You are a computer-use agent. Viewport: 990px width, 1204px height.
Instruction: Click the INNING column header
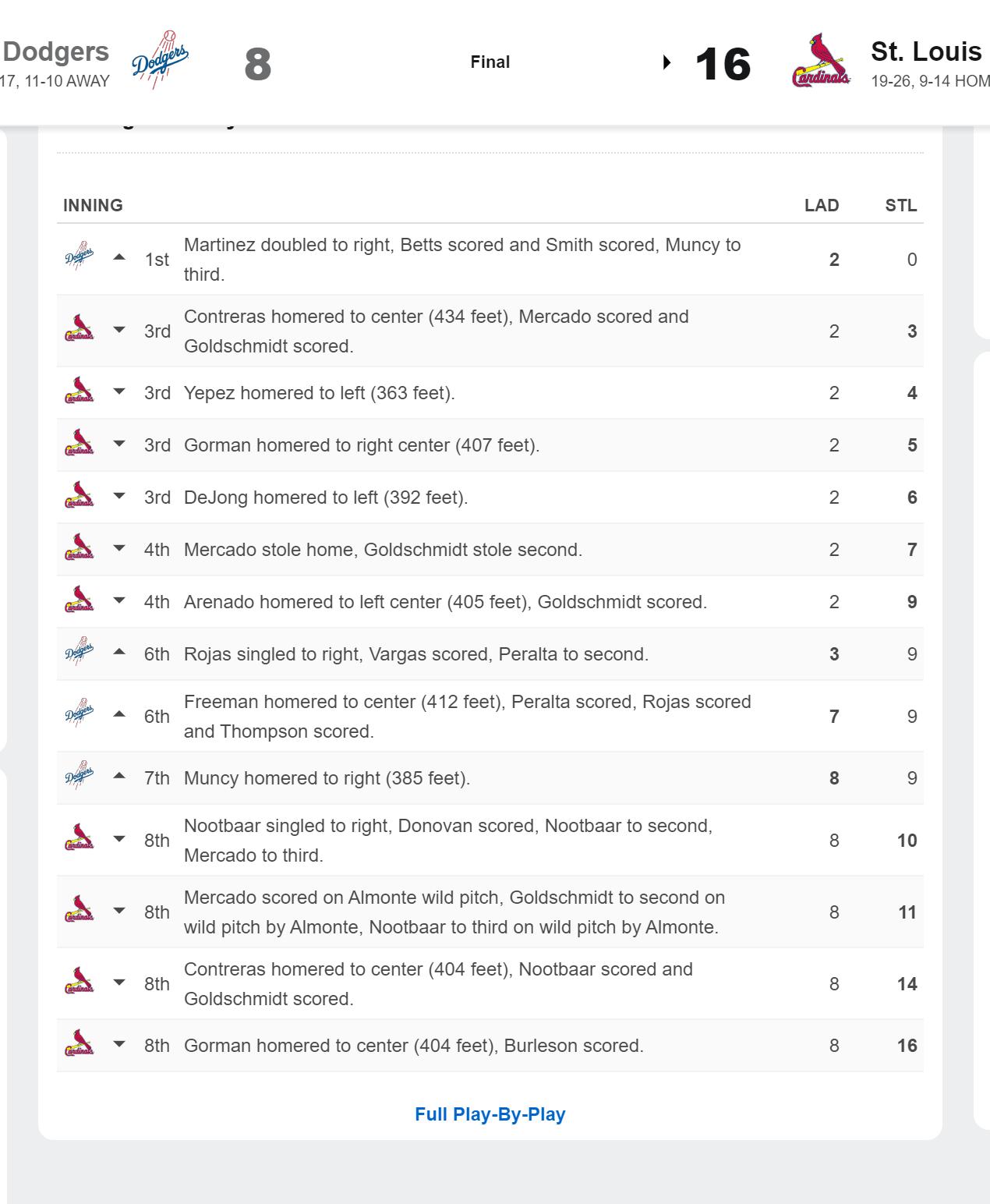[x=94, y=205]
